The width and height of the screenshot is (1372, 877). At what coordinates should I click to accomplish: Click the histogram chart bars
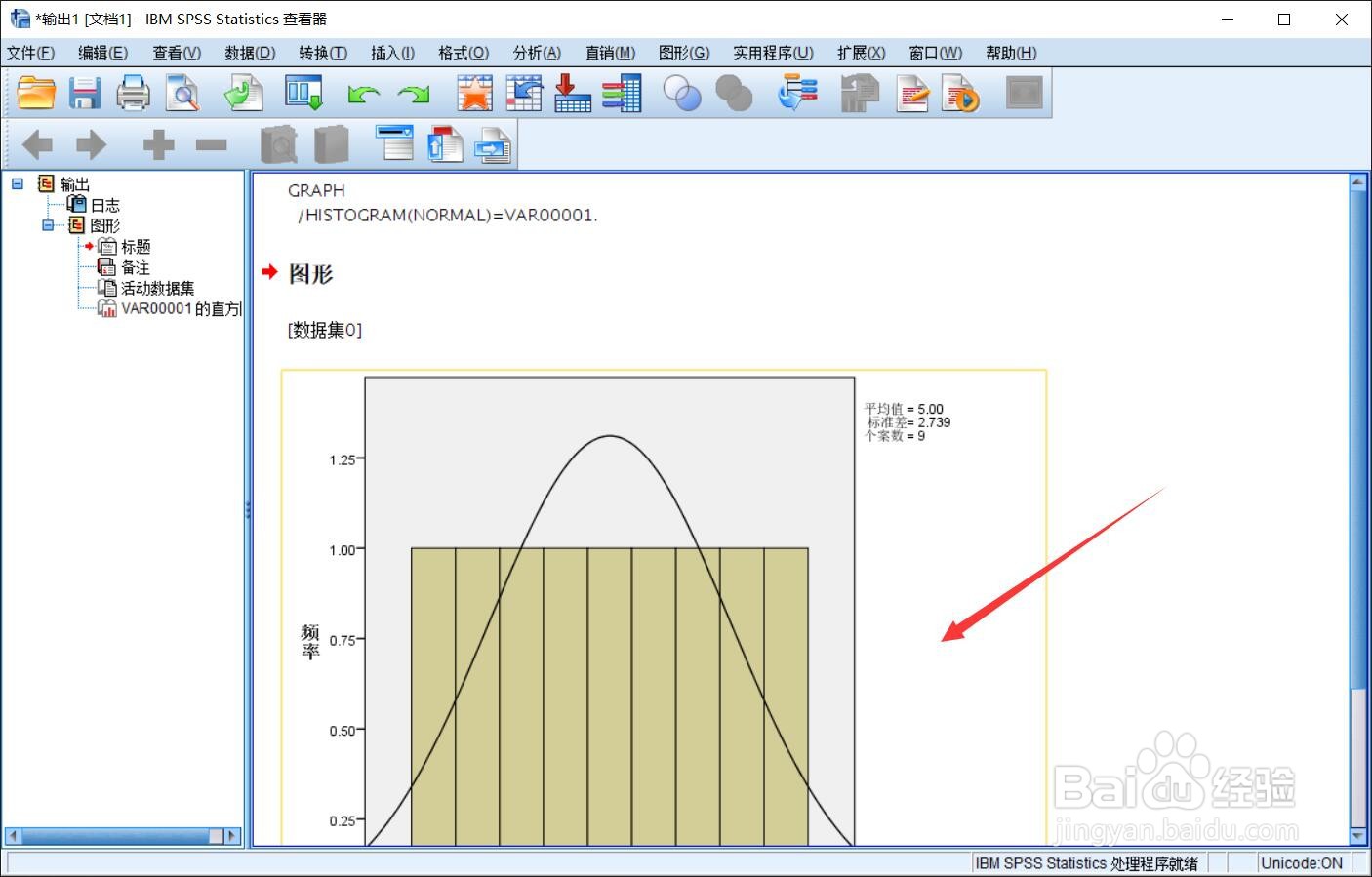(610, 696)
